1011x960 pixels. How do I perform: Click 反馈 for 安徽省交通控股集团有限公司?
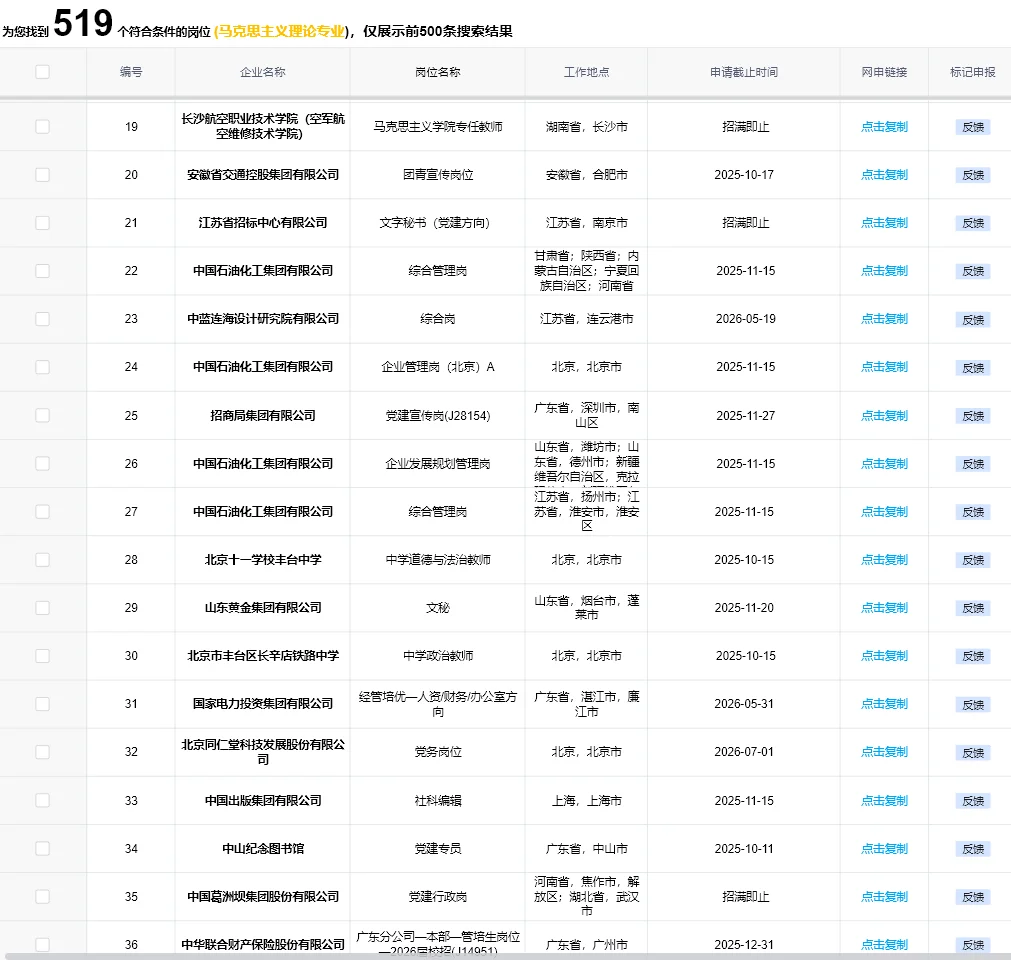973,175
